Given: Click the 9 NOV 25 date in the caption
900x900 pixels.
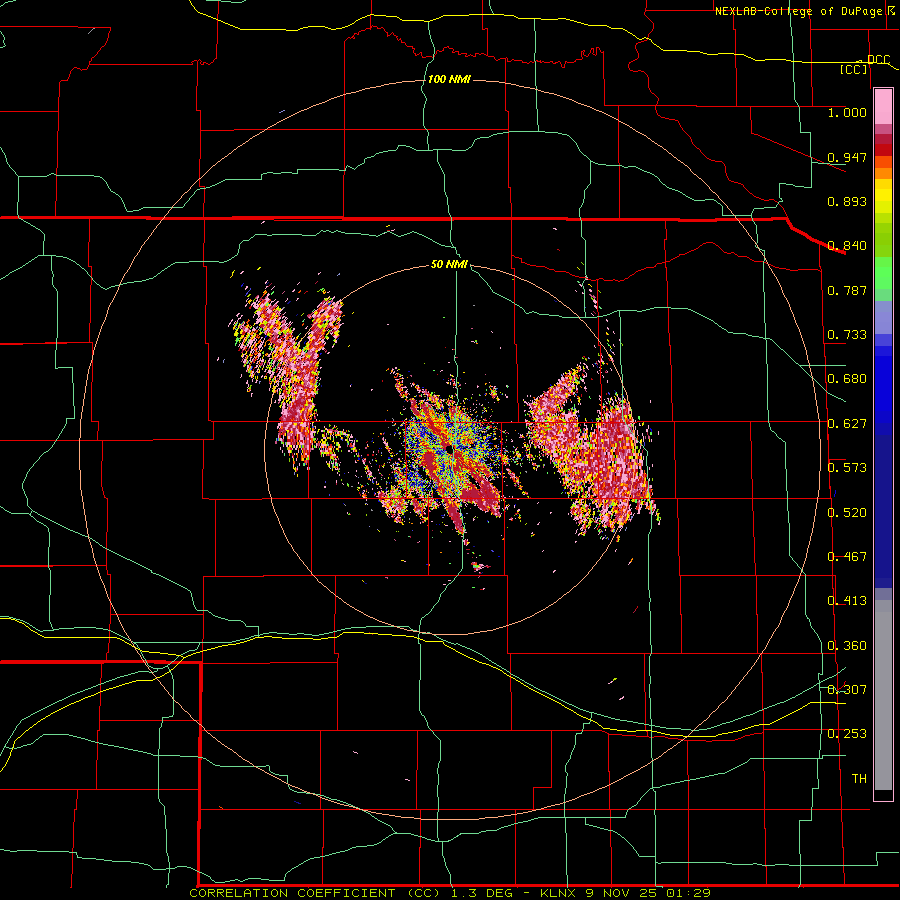Looking at the screenshot, I should tap(622, 893).
